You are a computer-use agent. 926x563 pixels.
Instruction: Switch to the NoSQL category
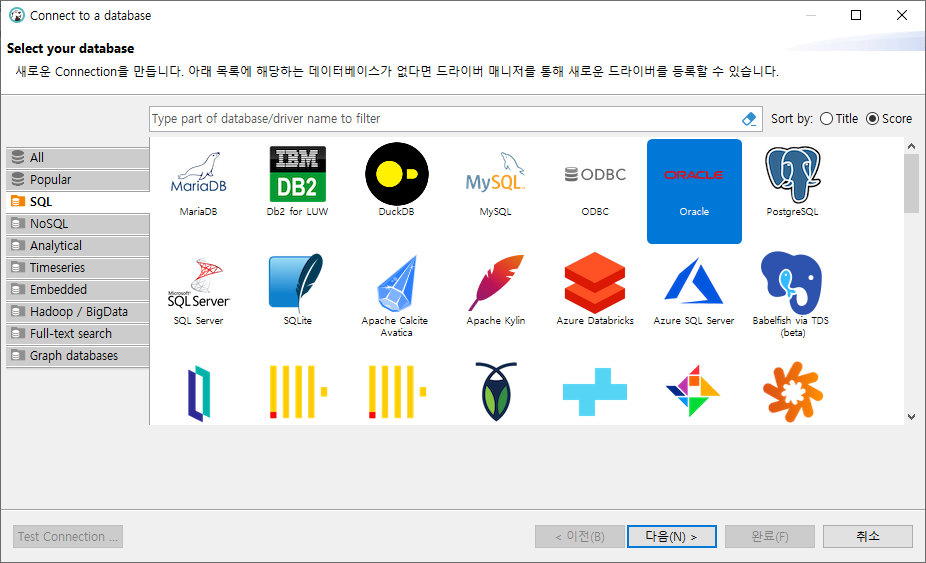[x=77, y=224]
